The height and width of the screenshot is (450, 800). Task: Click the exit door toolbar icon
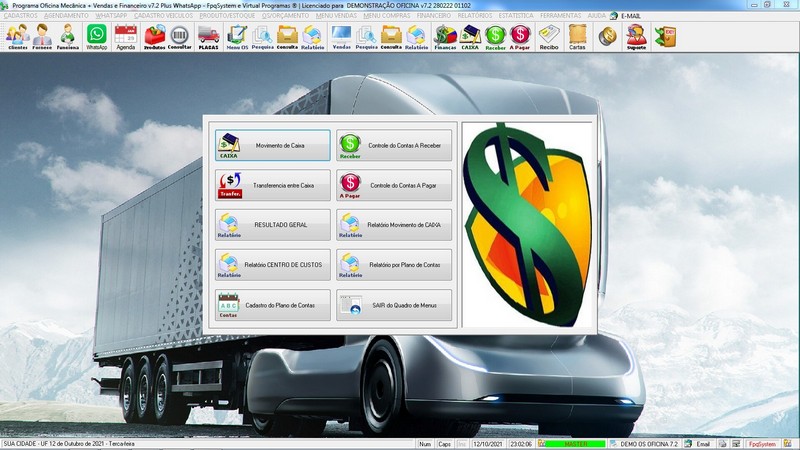(x=665, y=37)
